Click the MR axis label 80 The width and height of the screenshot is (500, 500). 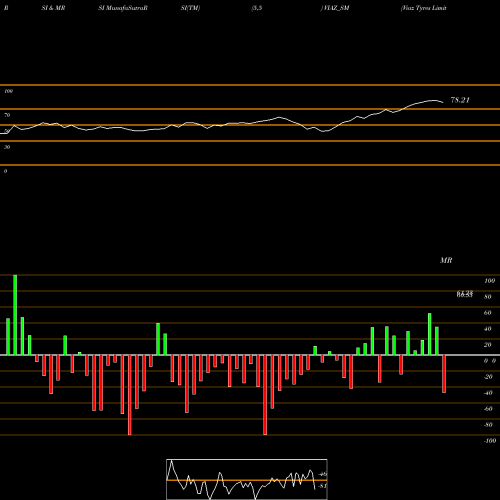(x=488, y=297)
